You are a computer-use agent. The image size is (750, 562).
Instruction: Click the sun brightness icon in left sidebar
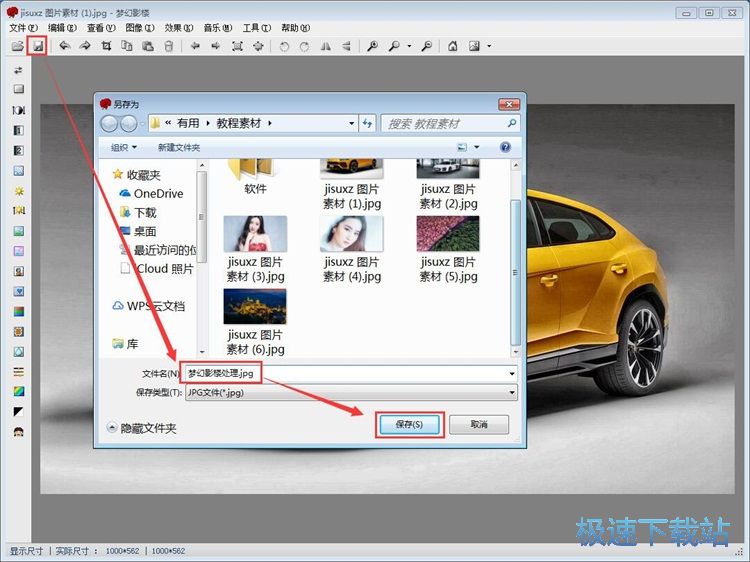(18, 191)
